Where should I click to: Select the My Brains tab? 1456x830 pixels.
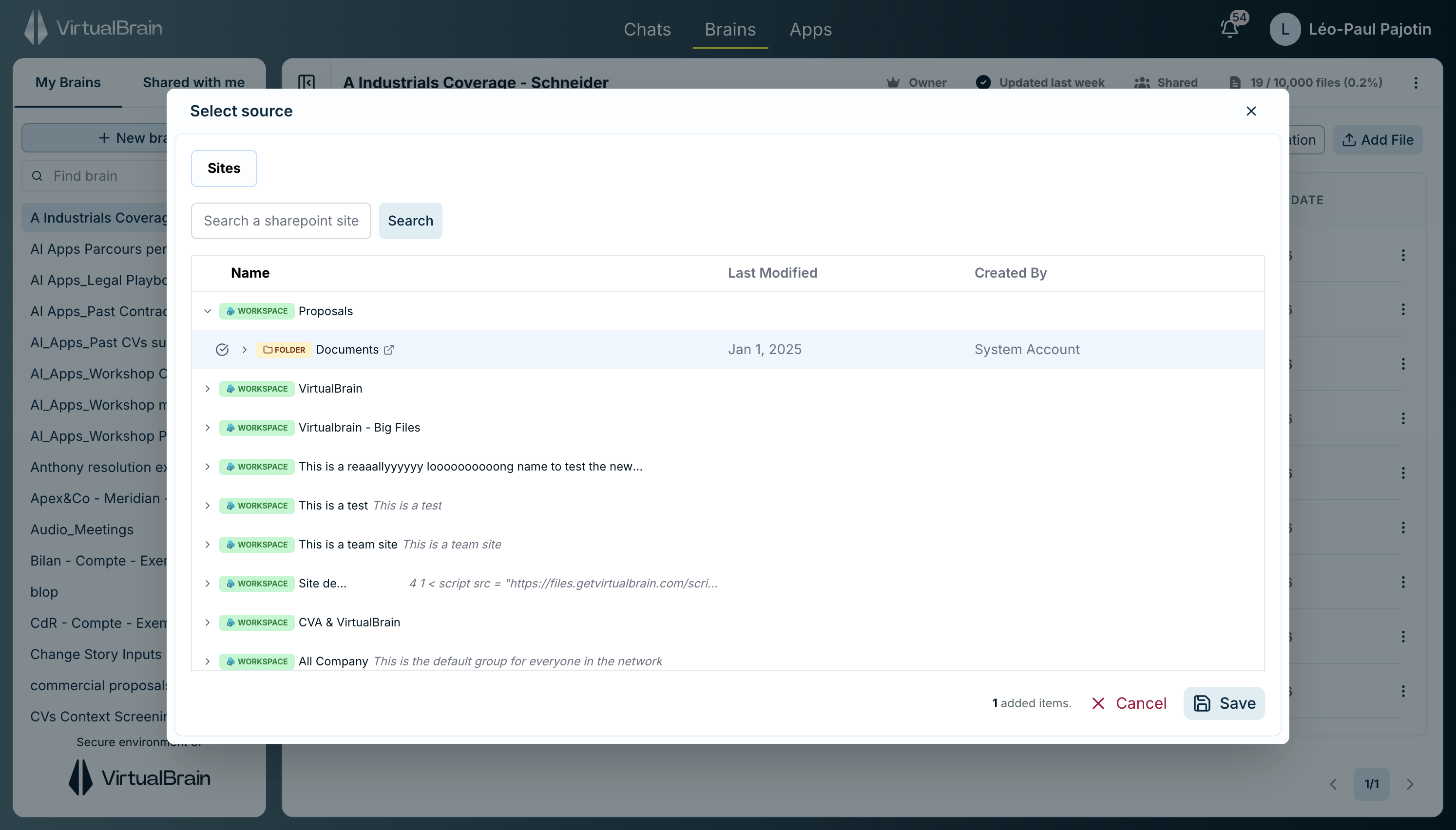pyautogui.click(x=68, y=83)
